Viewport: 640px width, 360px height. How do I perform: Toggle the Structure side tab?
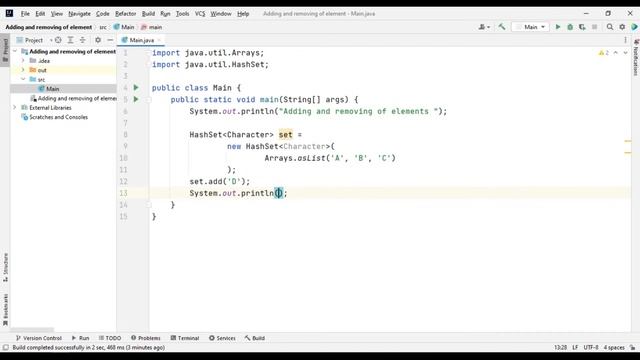point(5,267)
